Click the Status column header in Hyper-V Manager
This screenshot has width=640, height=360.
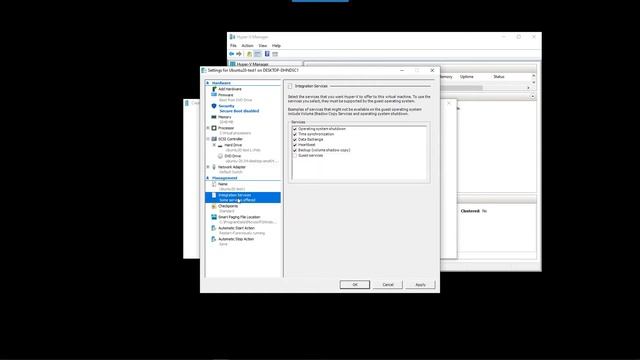(x=499, y=77)
